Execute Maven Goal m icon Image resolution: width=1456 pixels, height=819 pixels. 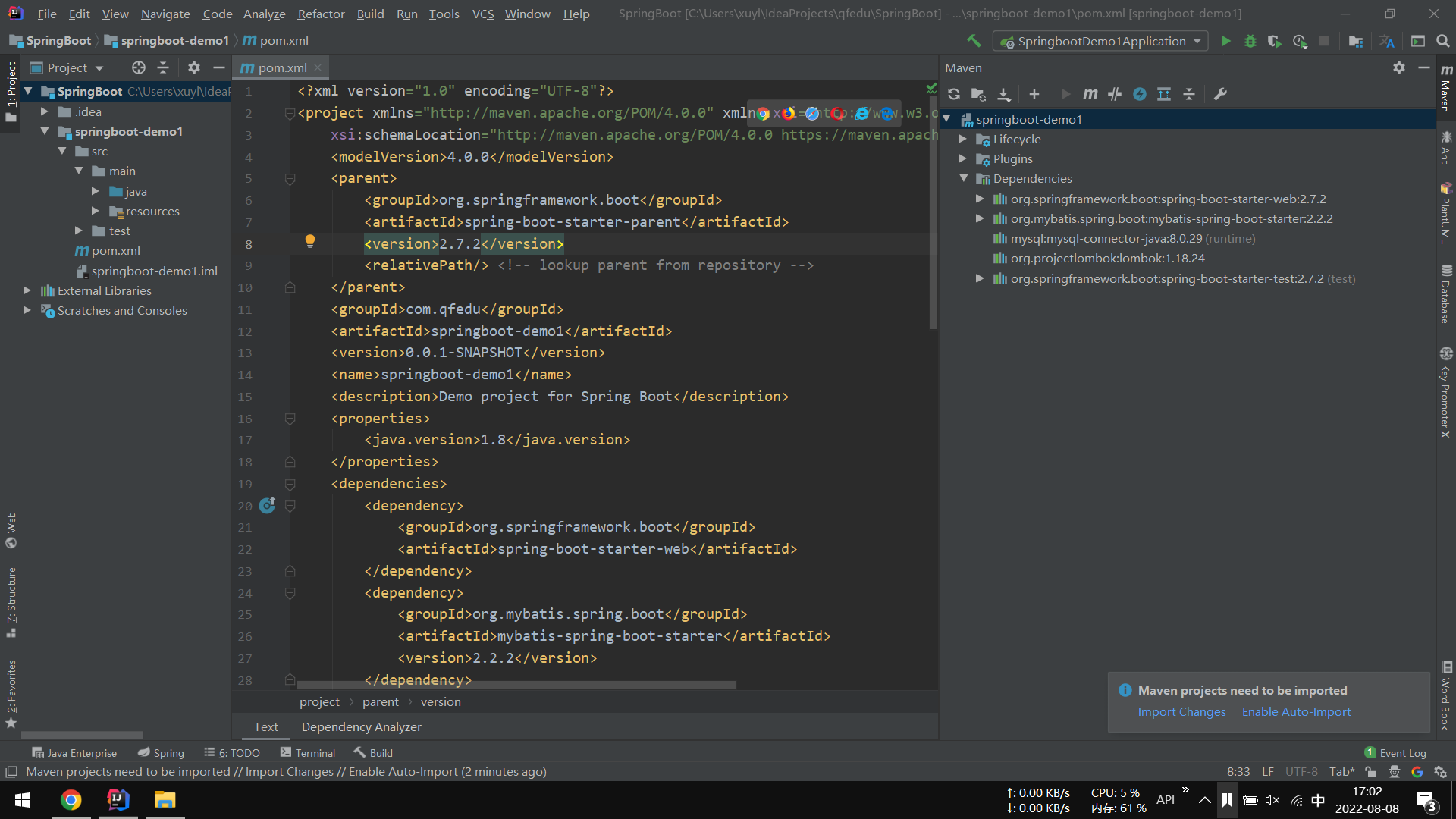1090,94
